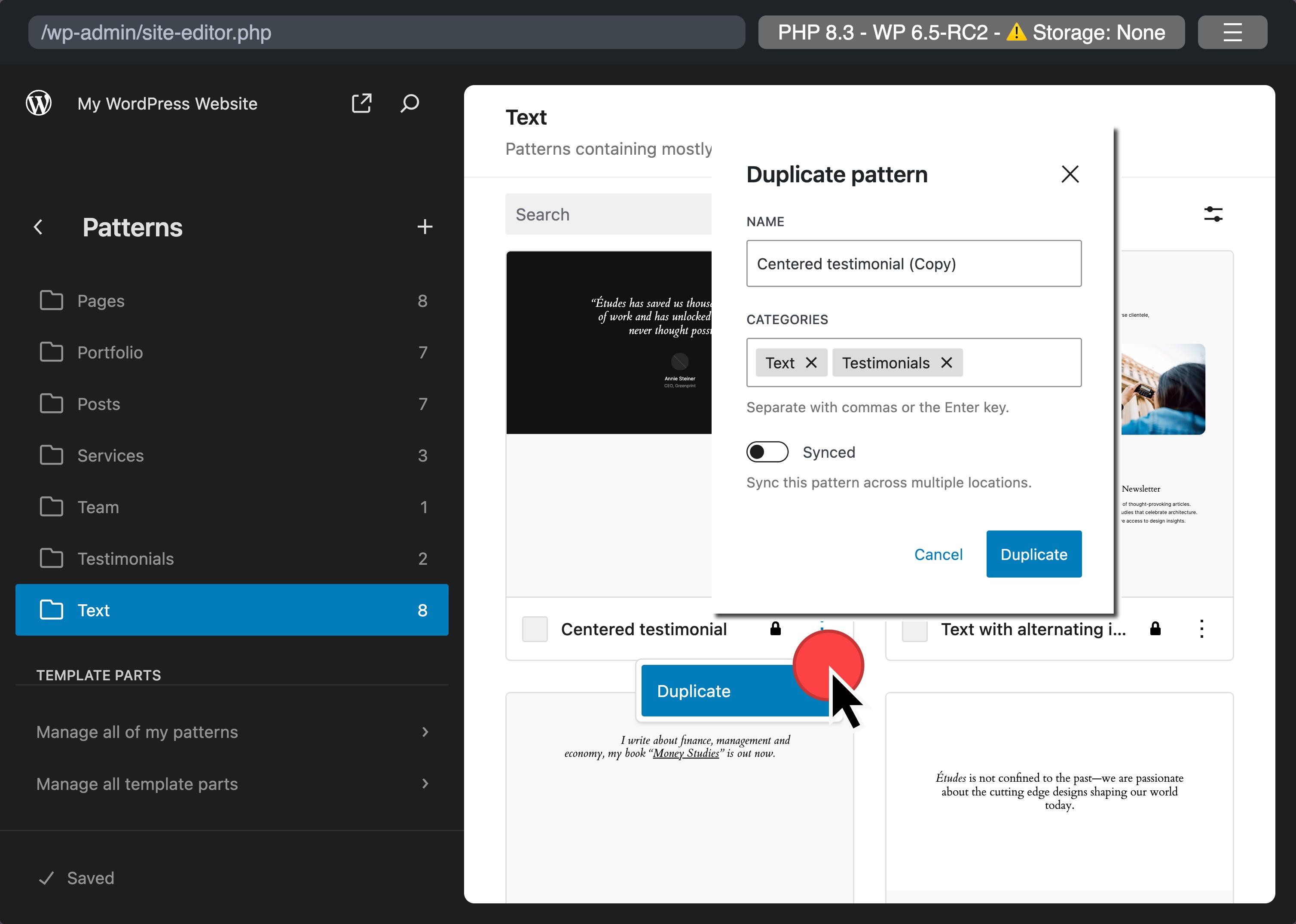
Task: Expand the Testimonials folder in sidebar
Action: 125,558
